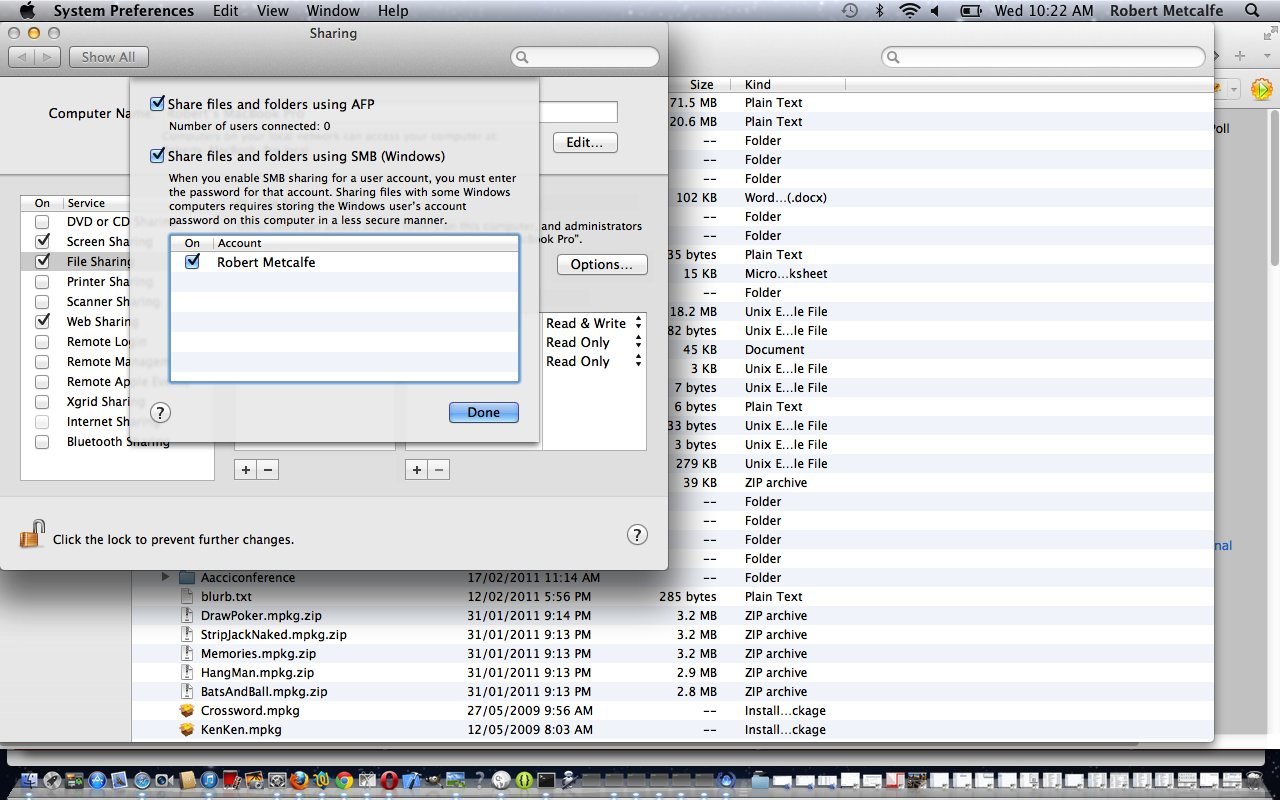Enable the Printer Sharing service
The width and height of the screenshot is (1280, 800).
pyautogui.click(x=42, y=282)
